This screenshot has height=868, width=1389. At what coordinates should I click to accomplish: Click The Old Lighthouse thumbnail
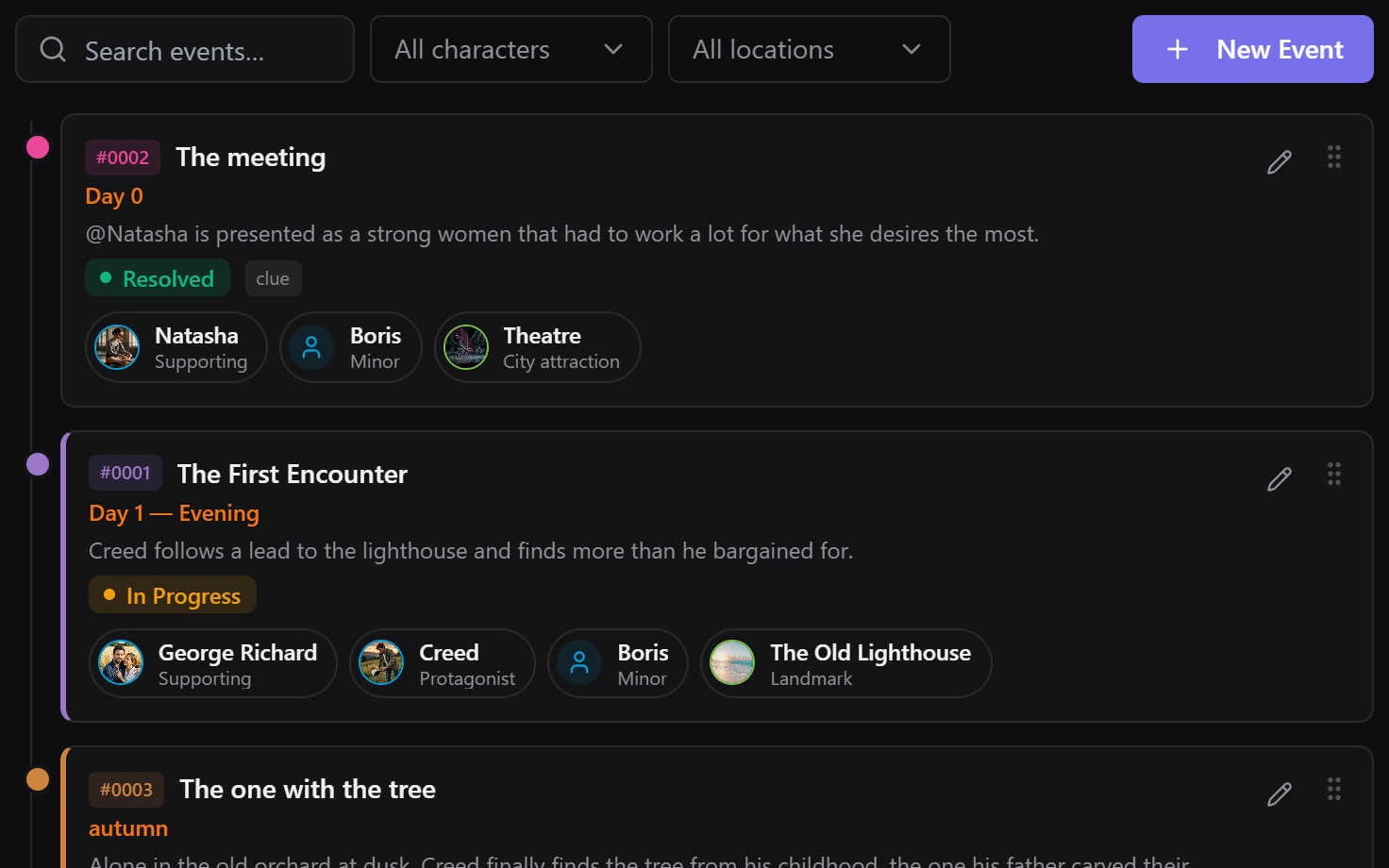732,662
